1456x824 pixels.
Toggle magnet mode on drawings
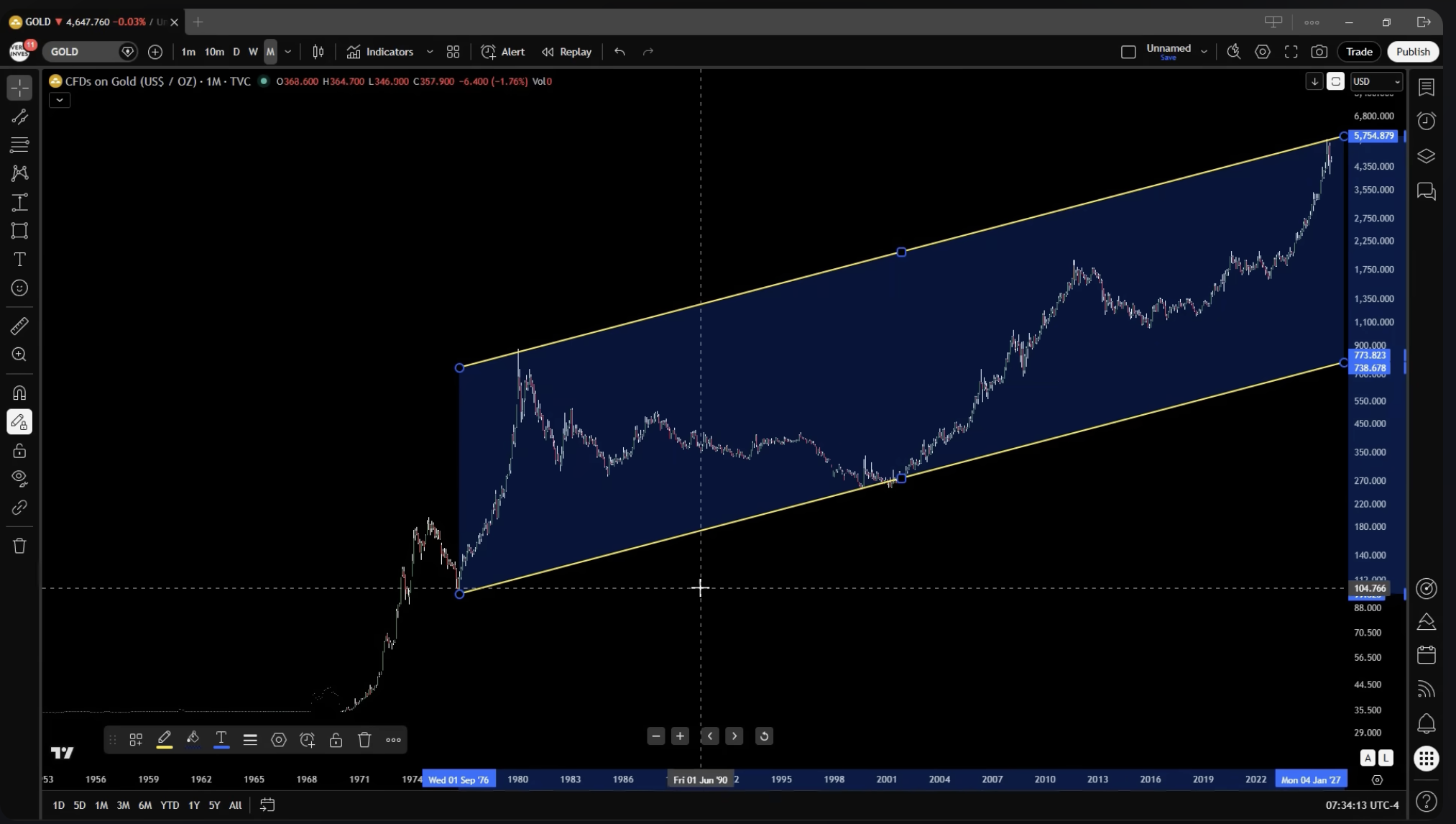point(19,393)
